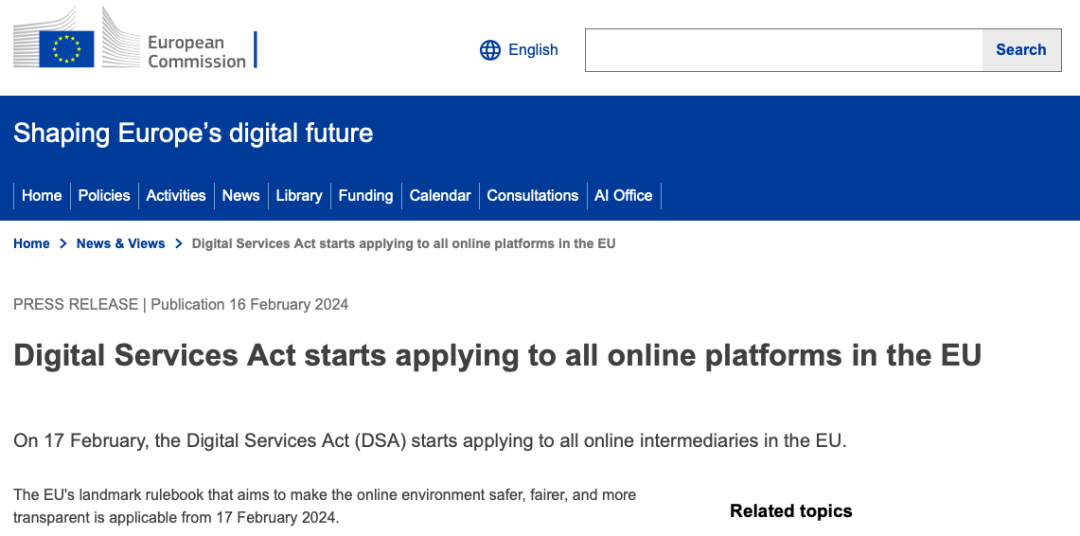Click the Digital Services Act article headline
Image resolution: width=1080 pixels, height=536 pixels.
point(497,355)
